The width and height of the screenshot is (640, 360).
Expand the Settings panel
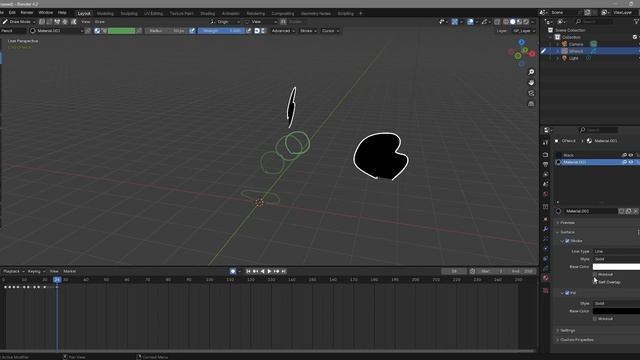pyautogui.click(x=567, y=331)
